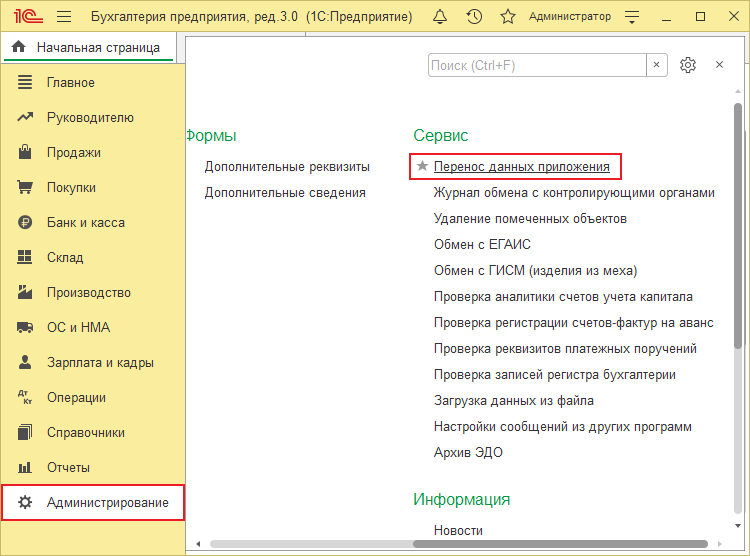
Task: Open the Операции section
Action: click(76, 398)
